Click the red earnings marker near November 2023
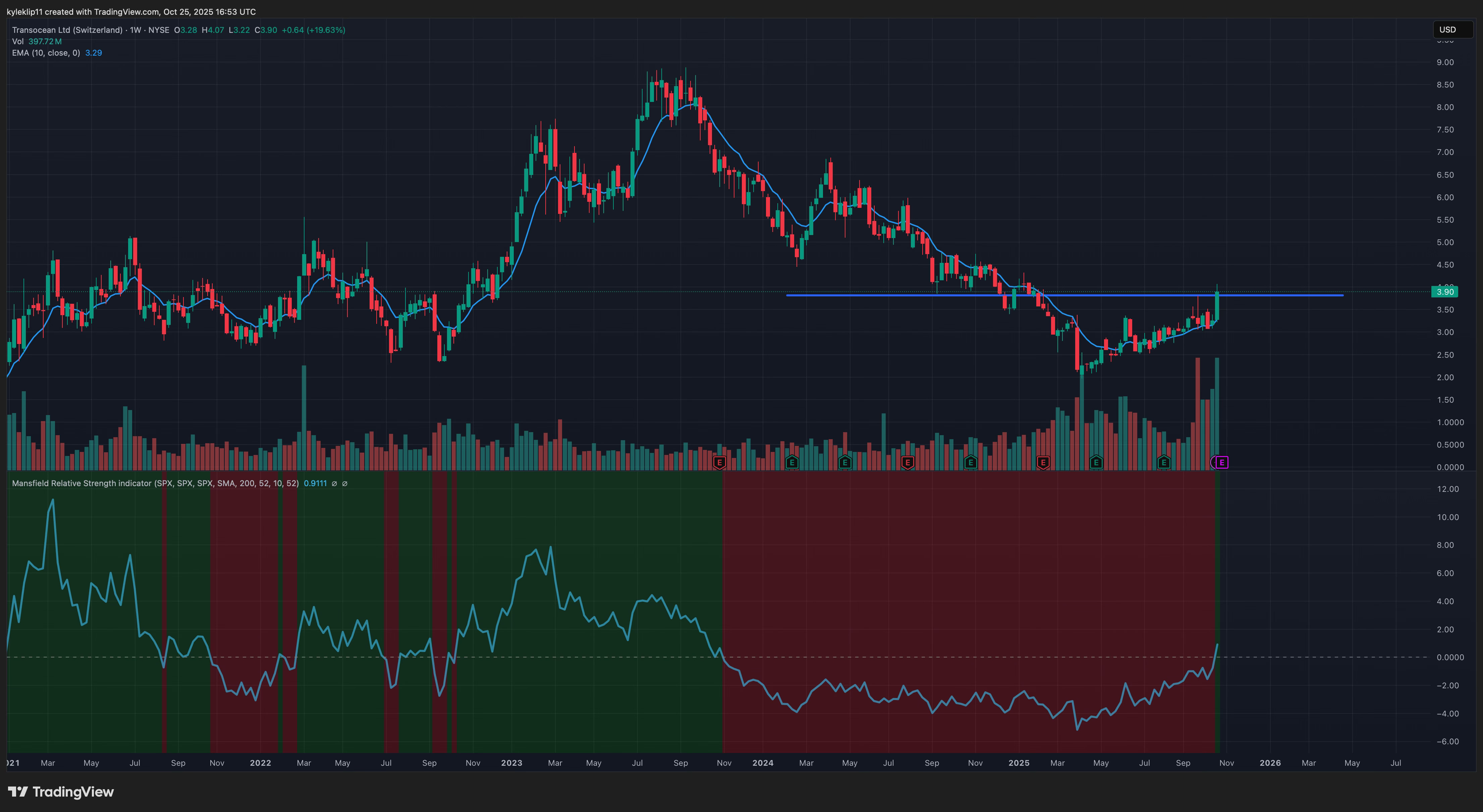The width and height of the screenshot is (1483, 812). coord(719,462)
